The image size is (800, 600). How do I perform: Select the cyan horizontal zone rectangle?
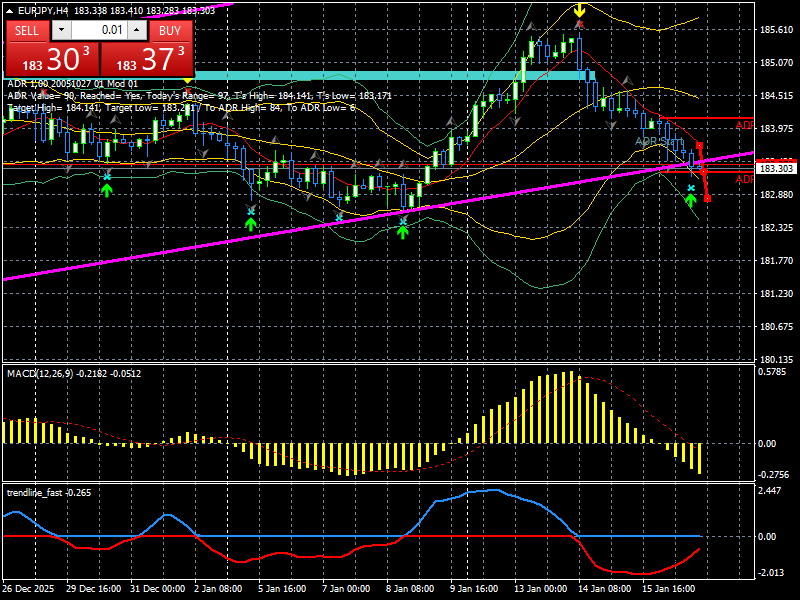pos(393,76)
